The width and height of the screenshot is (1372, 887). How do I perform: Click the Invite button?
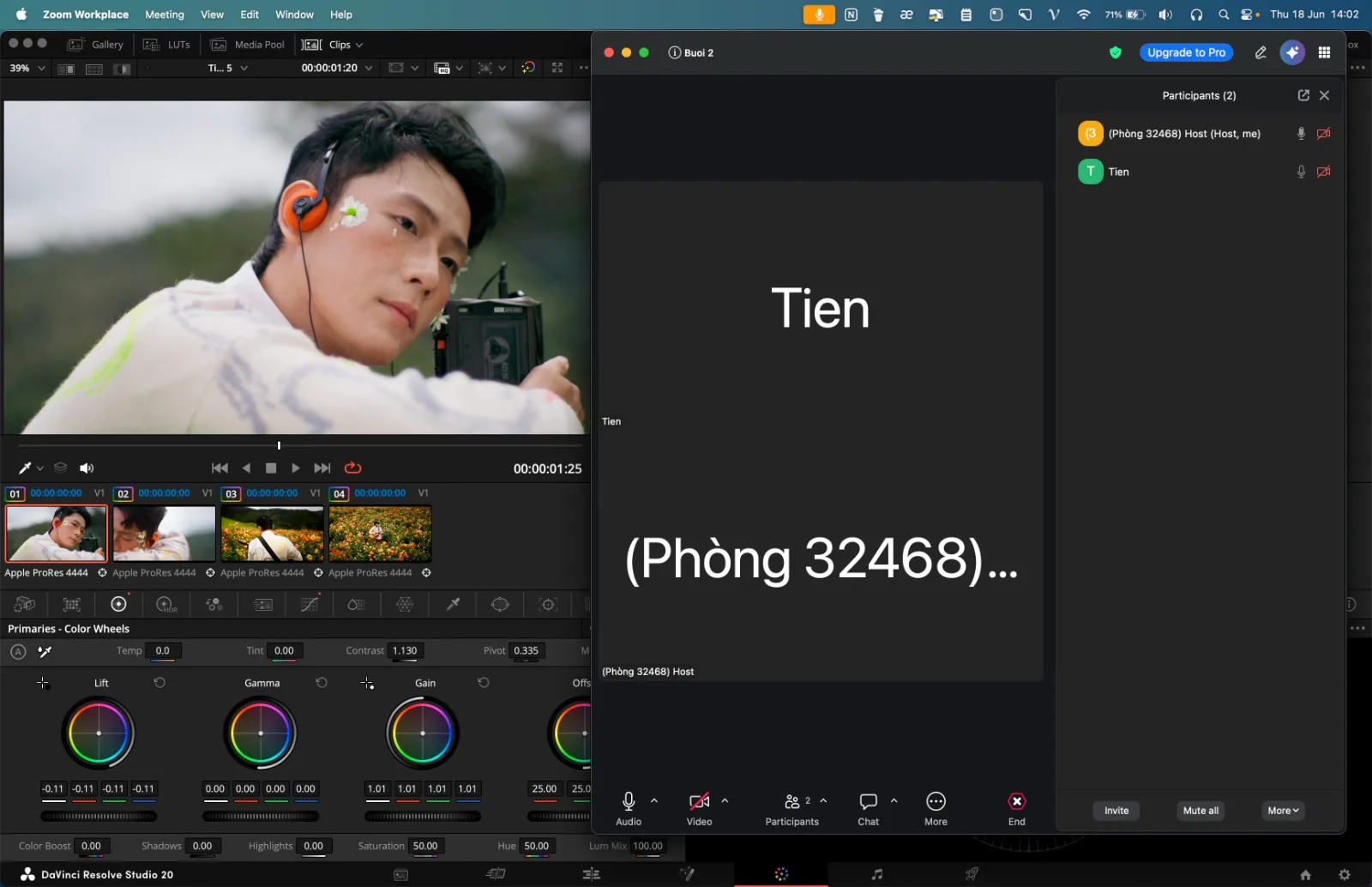coord(1116,811)
